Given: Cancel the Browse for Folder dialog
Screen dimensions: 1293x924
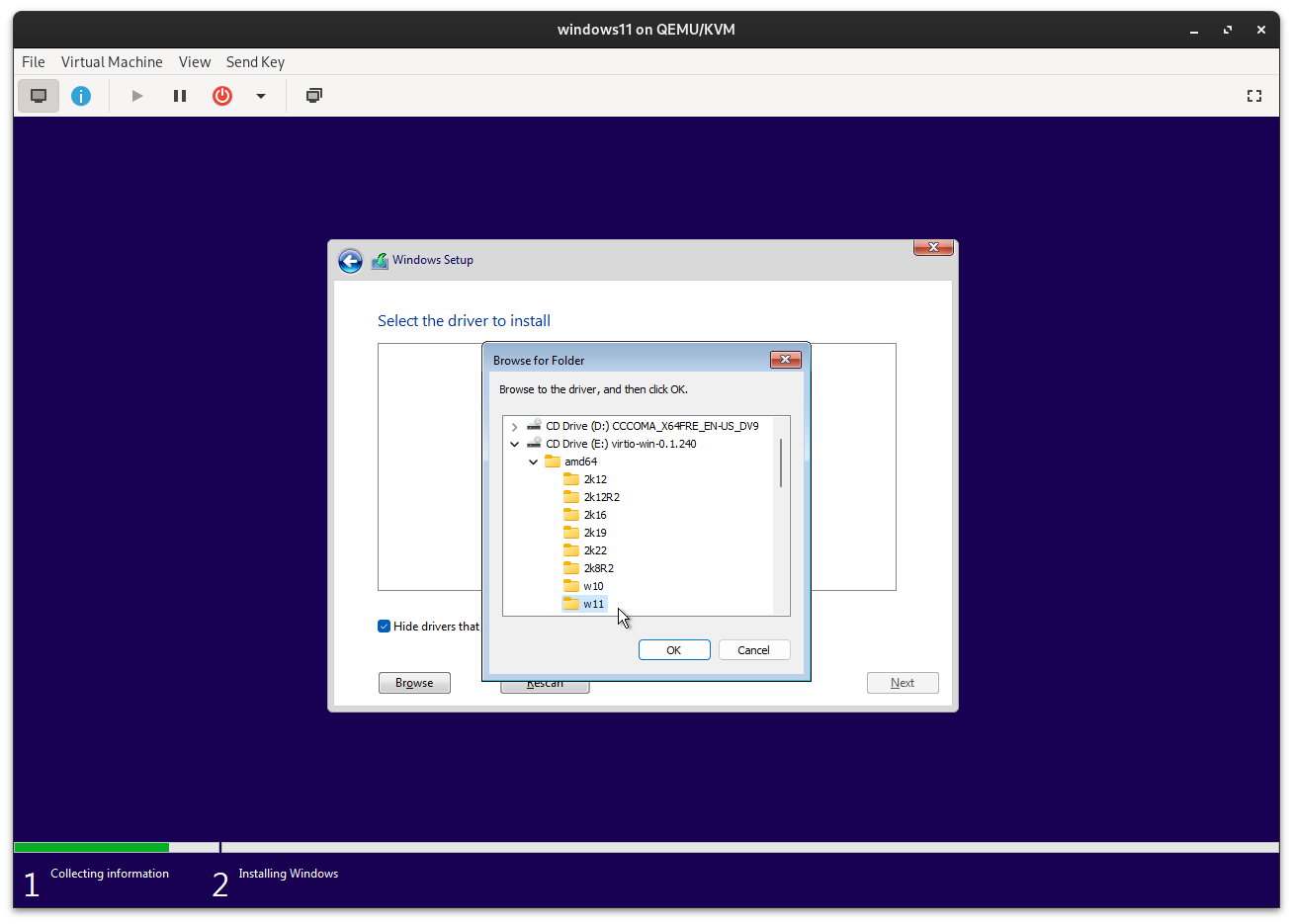Looking at the screenshot, I should point(754,650).
